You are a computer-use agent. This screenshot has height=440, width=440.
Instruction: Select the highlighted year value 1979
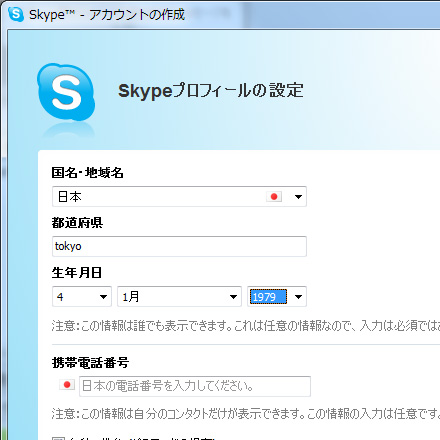[x=268, y=297]
